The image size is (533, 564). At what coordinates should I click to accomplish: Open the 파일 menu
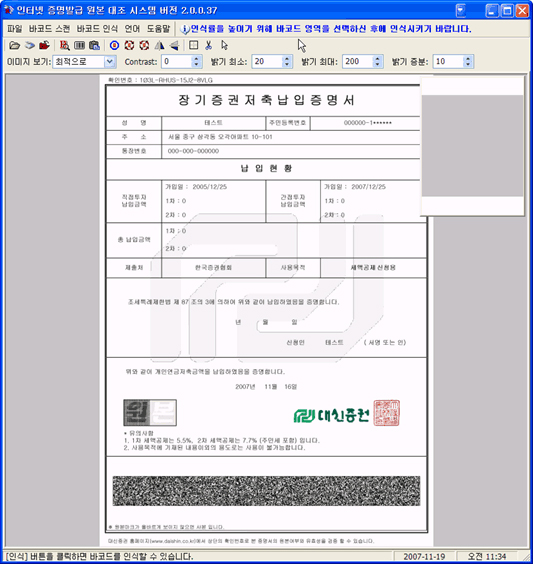point(15,29)
